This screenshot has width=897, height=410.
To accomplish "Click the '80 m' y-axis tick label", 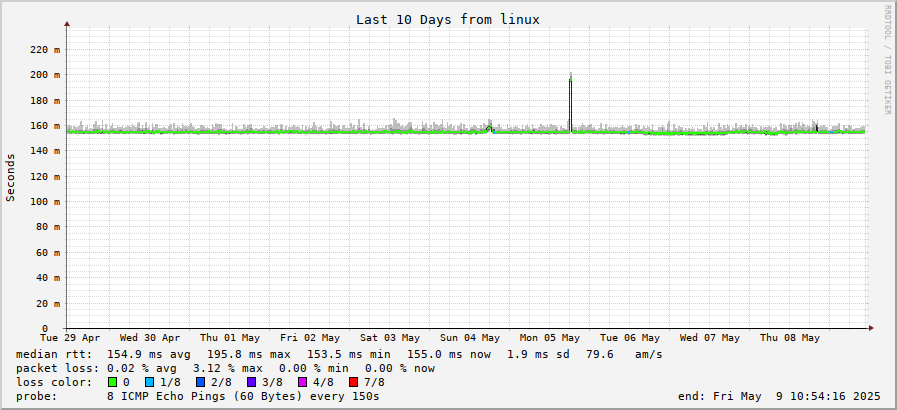I will click(47, 227).
